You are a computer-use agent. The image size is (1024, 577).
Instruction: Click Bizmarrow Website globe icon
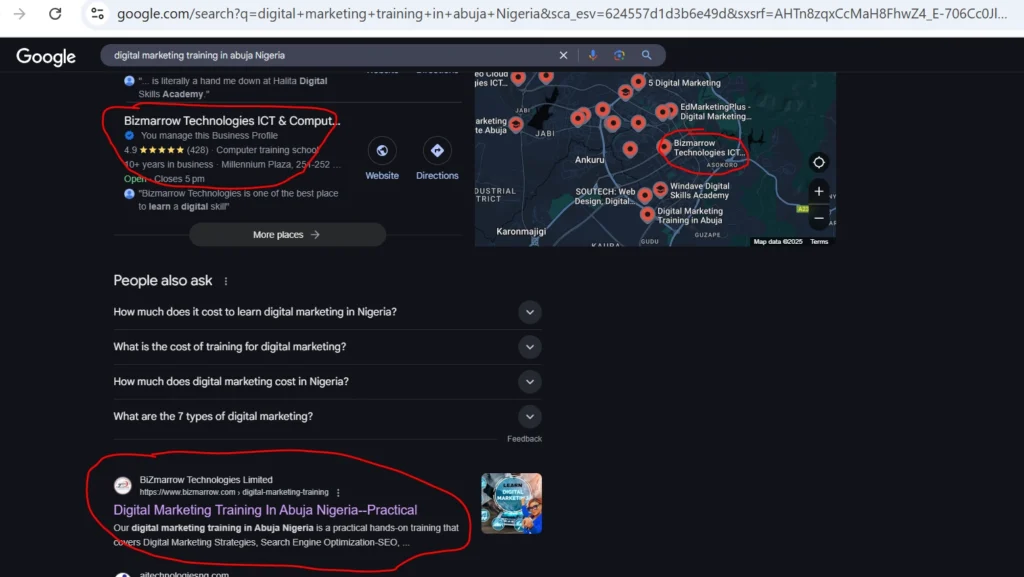tap(382, 151)
